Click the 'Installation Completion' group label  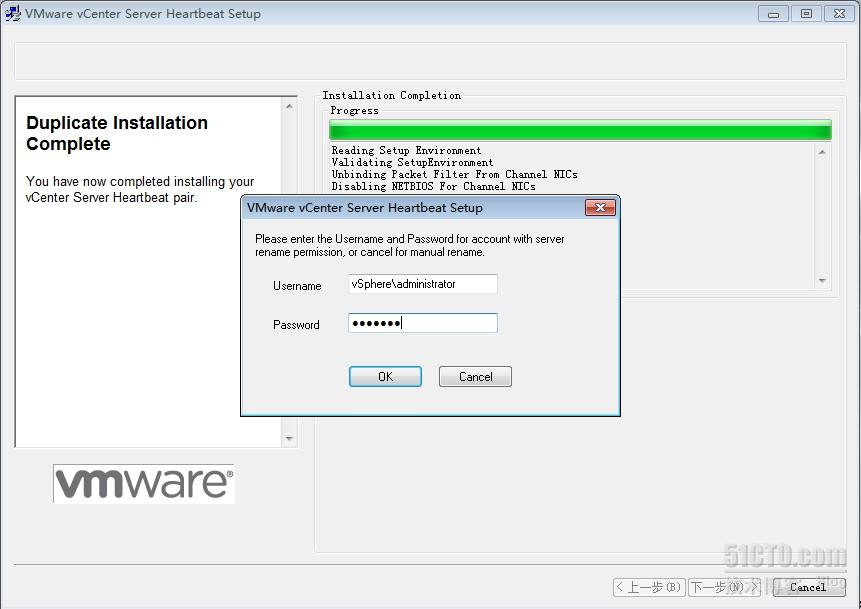pos(392,96)
